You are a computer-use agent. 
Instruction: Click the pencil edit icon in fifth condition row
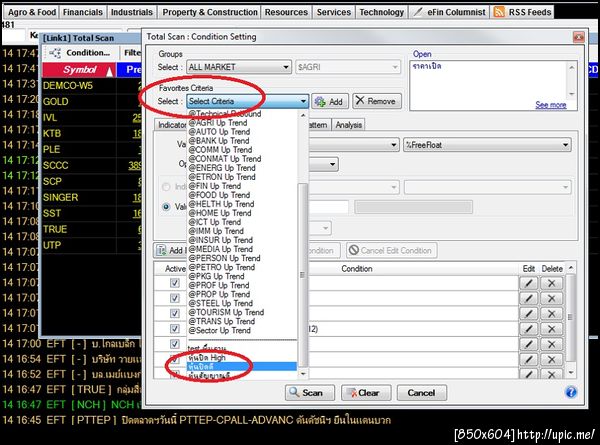529,344
